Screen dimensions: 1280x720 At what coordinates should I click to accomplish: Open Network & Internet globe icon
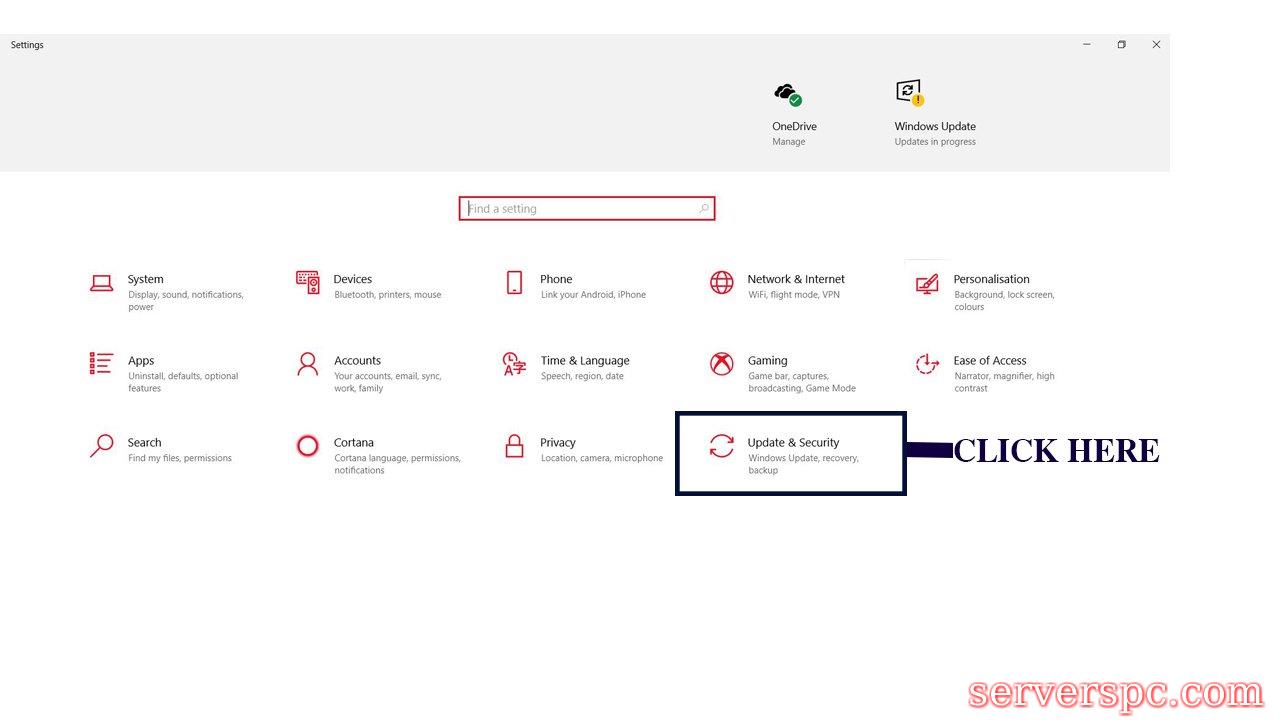[x=721, y=283]
